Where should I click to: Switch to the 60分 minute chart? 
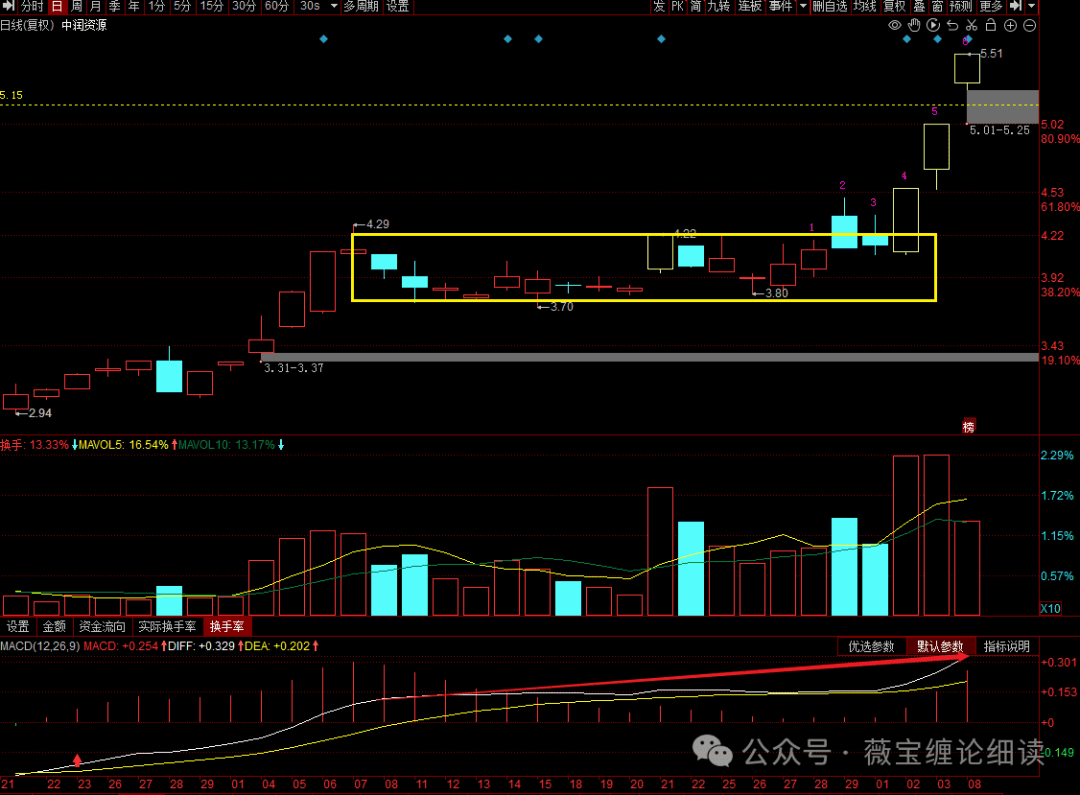tap(276, 6)
